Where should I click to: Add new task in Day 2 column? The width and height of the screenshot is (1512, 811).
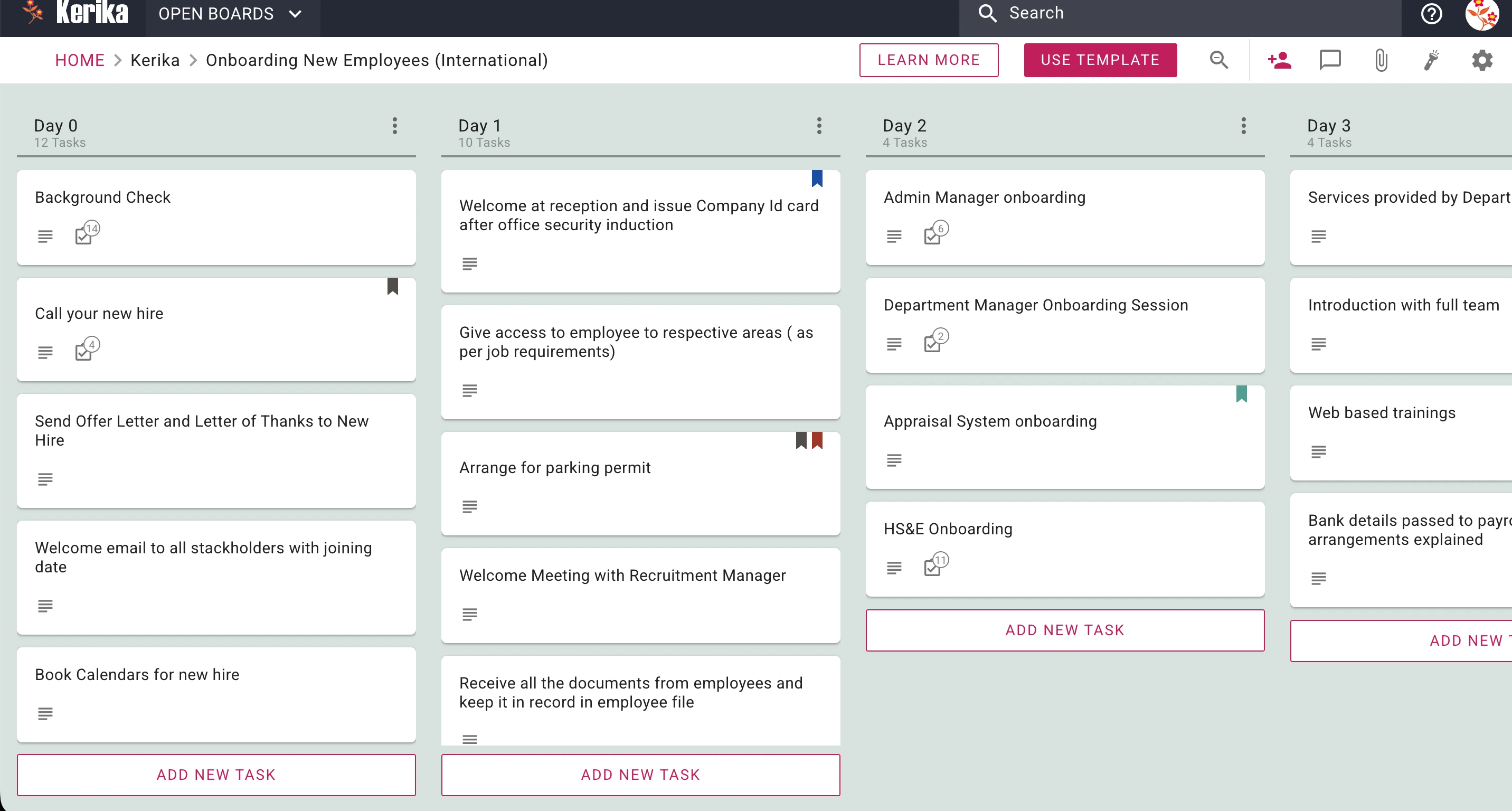(x=1065, y=630)
